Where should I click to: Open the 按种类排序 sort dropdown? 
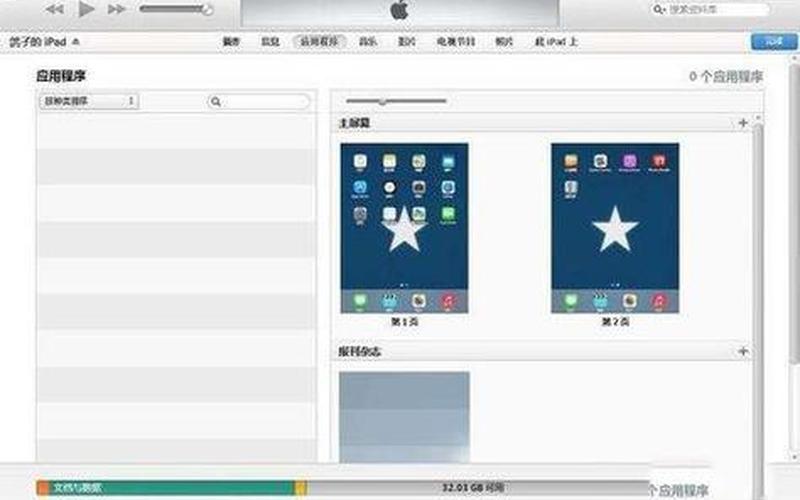pos(89,101)
